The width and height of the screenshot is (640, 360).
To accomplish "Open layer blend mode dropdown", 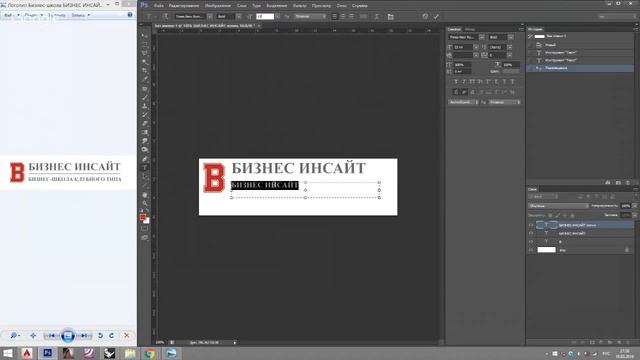I will [x=558, y=206].
